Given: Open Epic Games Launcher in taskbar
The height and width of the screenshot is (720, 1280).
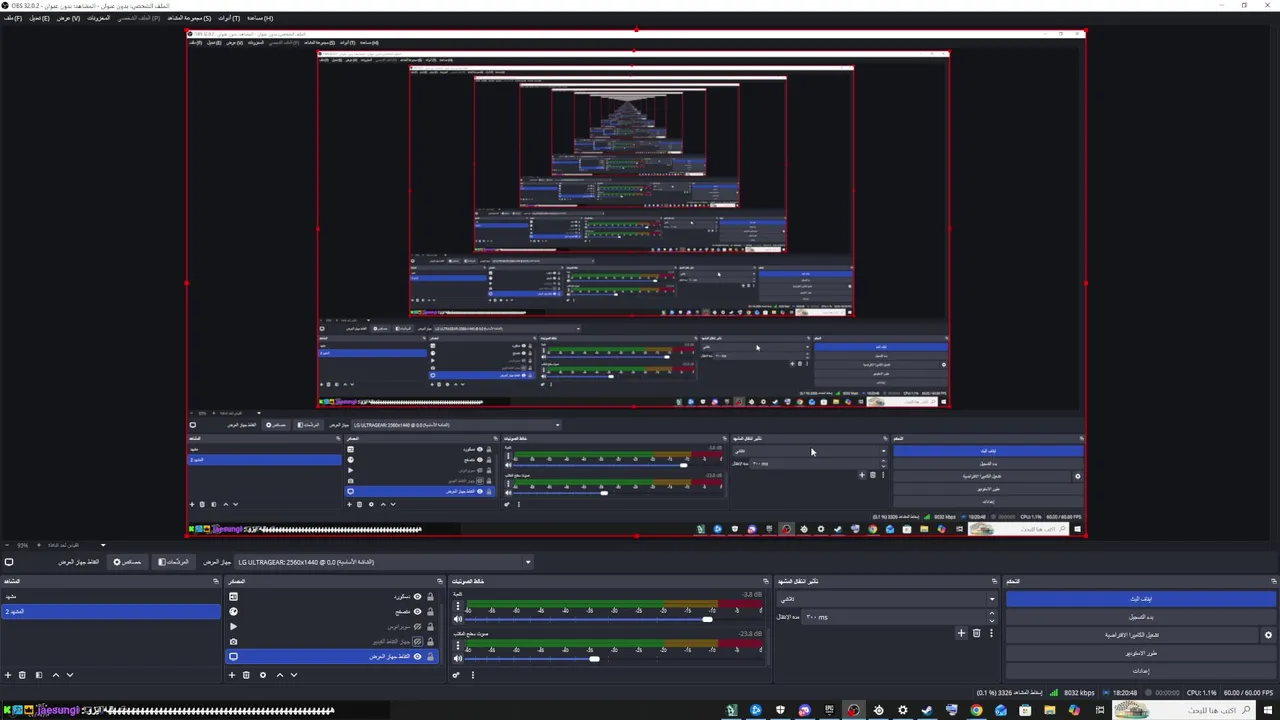Looking at the screenshot, I should tap(829, 710).
